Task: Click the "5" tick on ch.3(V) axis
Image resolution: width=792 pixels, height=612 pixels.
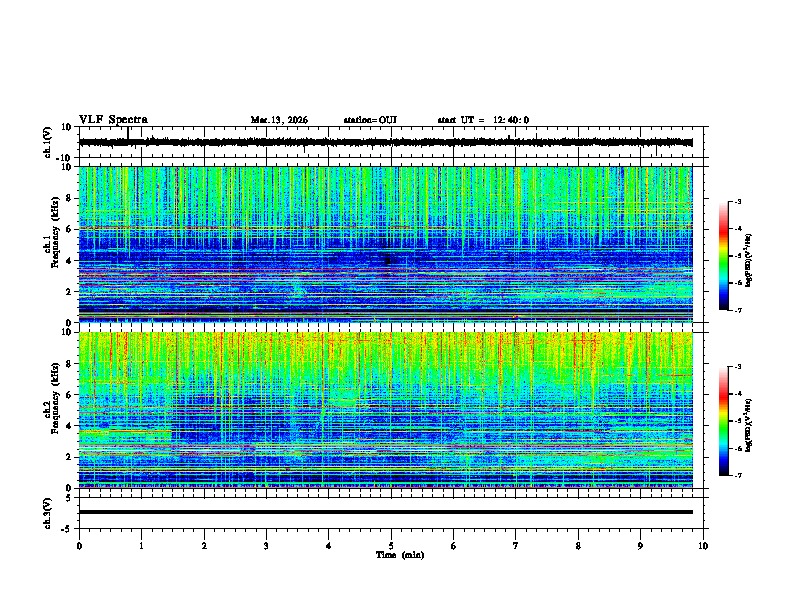Action: pos(70,497)
